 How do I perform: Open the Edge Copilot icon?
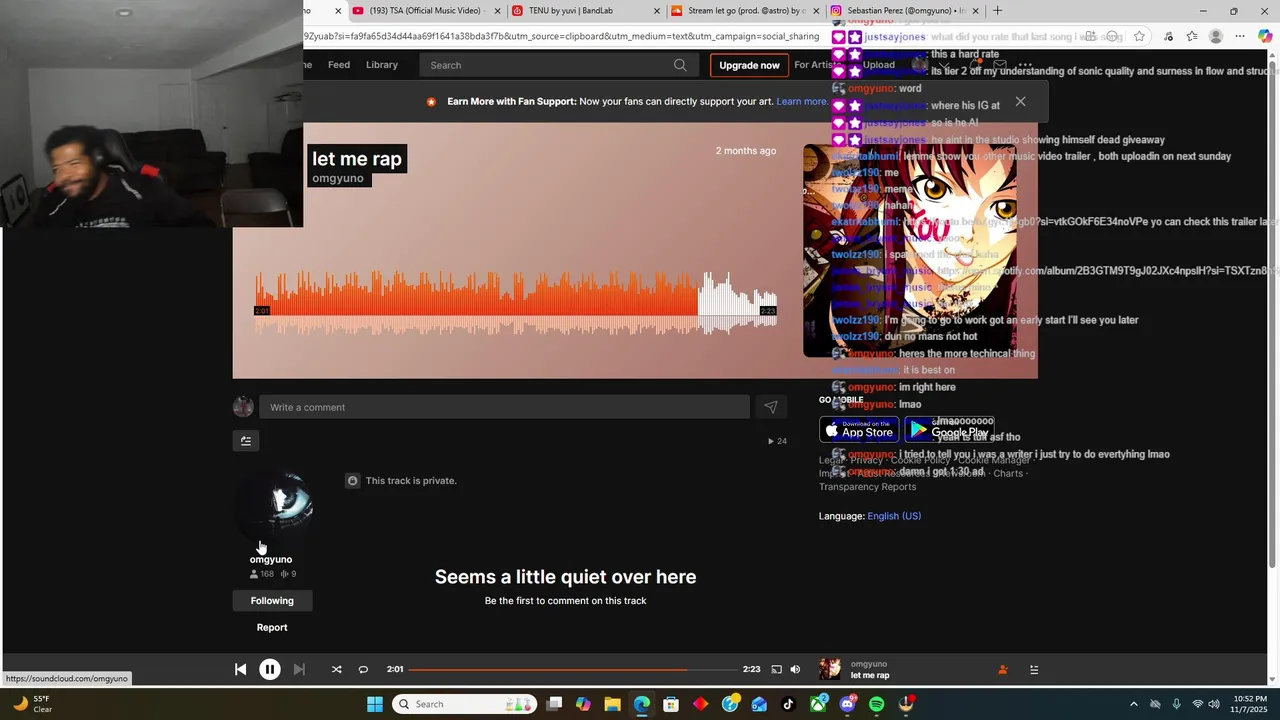pos(1265,37)
